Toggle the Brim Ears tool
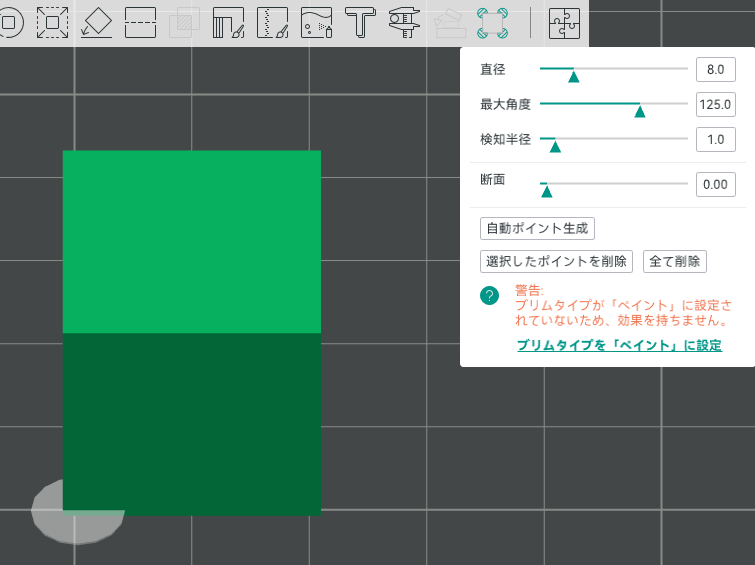 (x=492, y=22)
